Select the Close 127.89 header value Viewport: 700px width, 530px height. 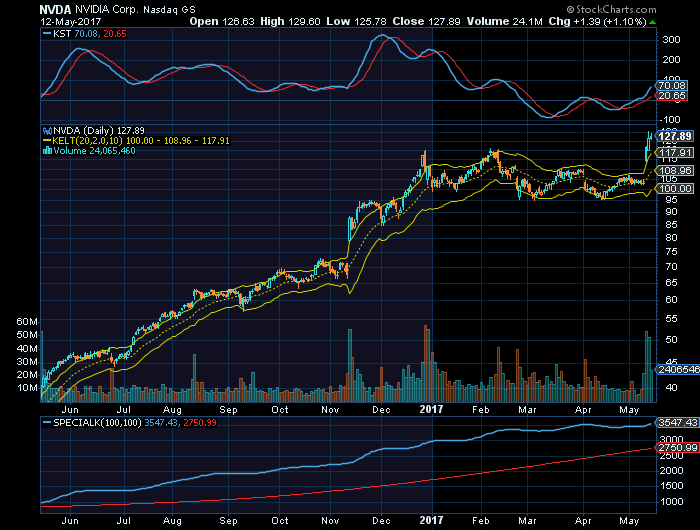(x=426, y=21)
